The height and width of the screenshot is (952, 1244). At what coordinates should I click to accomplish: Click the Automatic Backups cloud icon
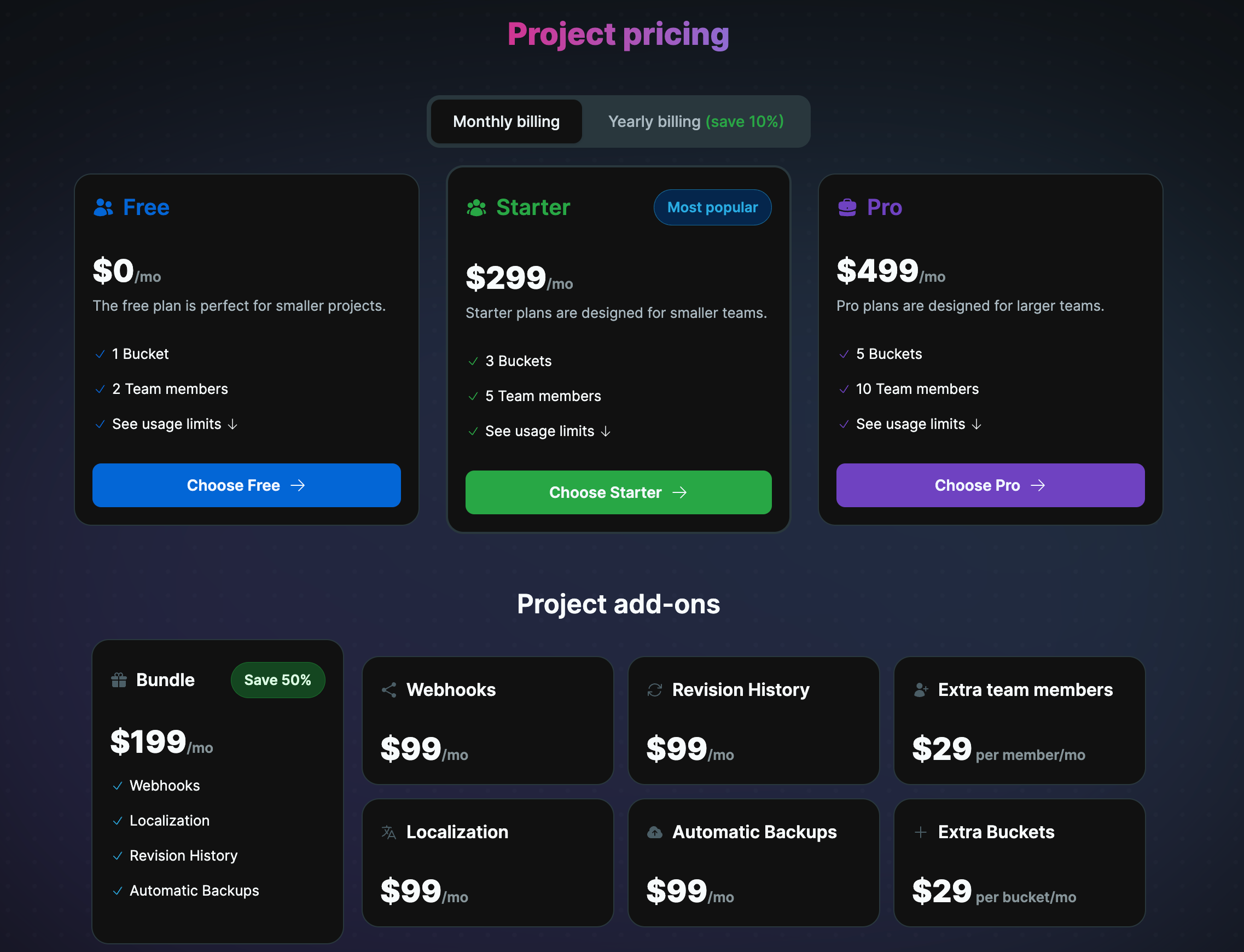click(655, 832)
